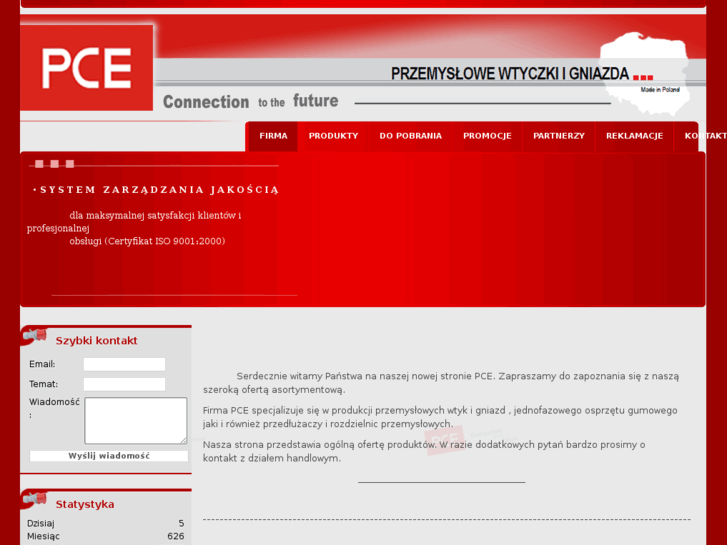
Task: Go to DO POBRANIA section
Action: pos(410,136)
